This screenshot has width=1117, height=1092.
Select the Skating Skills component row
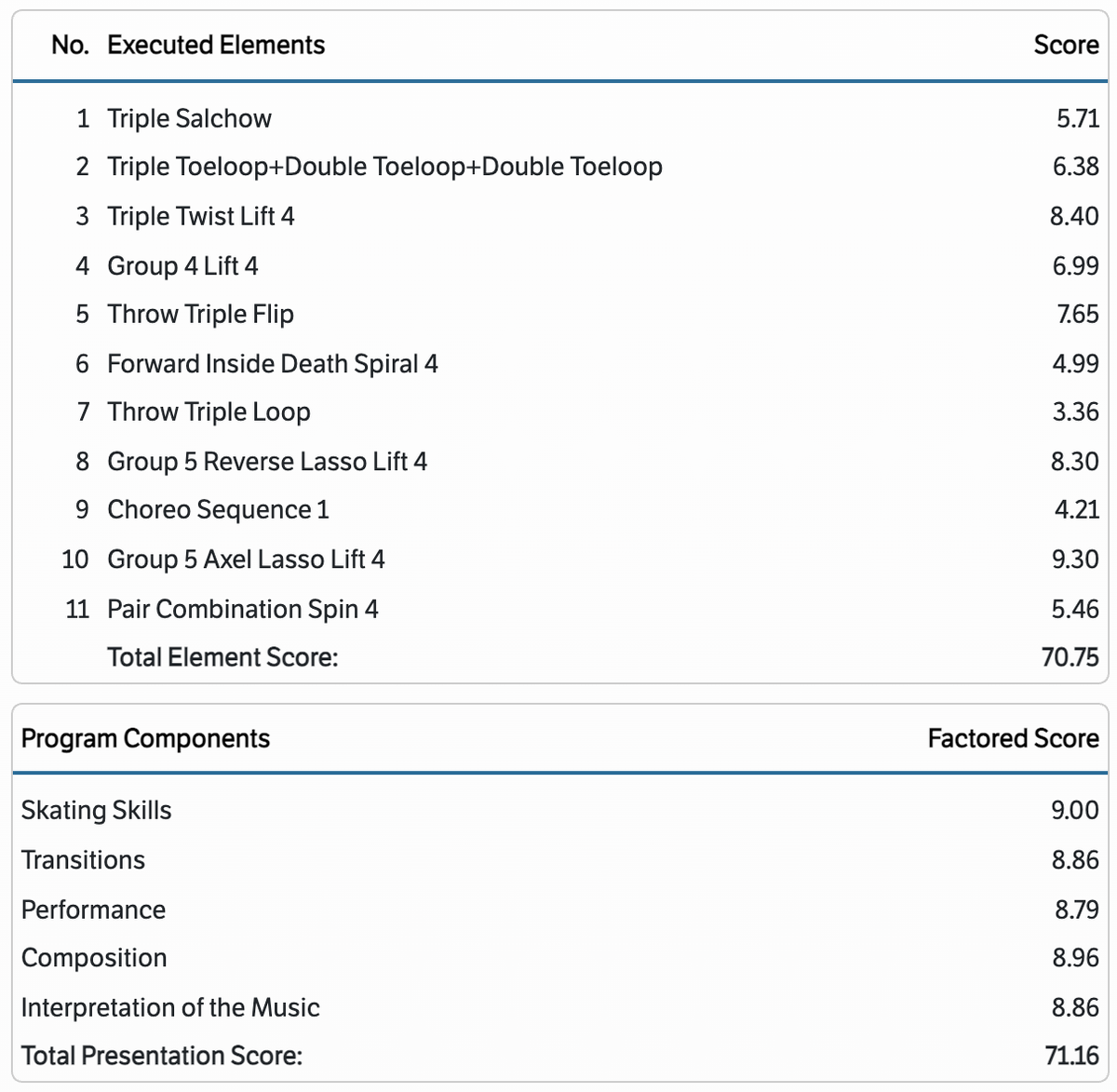(x=559, y=810)
